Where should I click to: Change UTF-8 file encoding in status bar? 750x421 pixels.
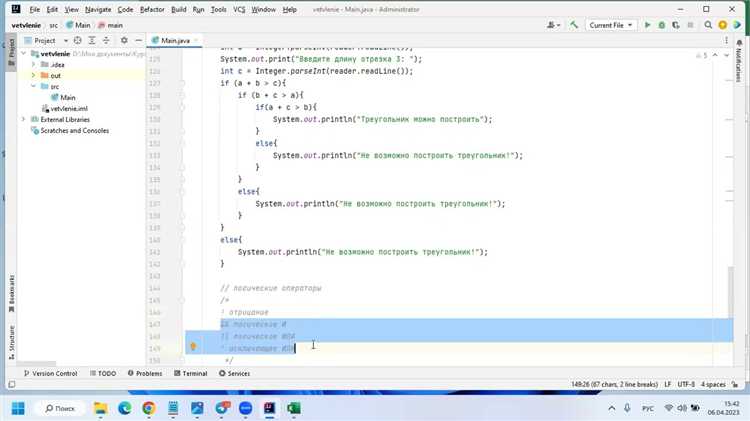point(686,384)
